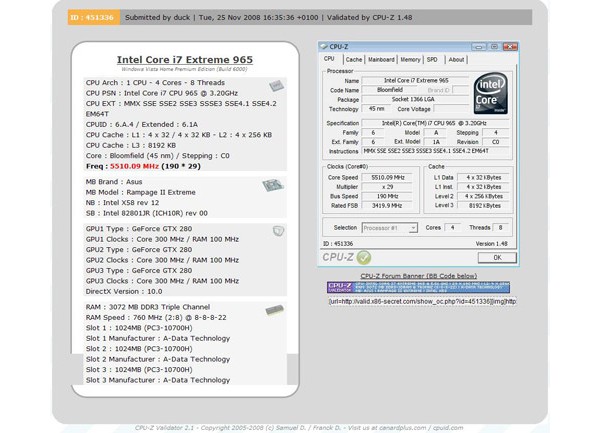Viewport: 600px width, 433px height.
Task: Click the Name field Intel Core i7 Extreme 965
Action: point(416,80)
